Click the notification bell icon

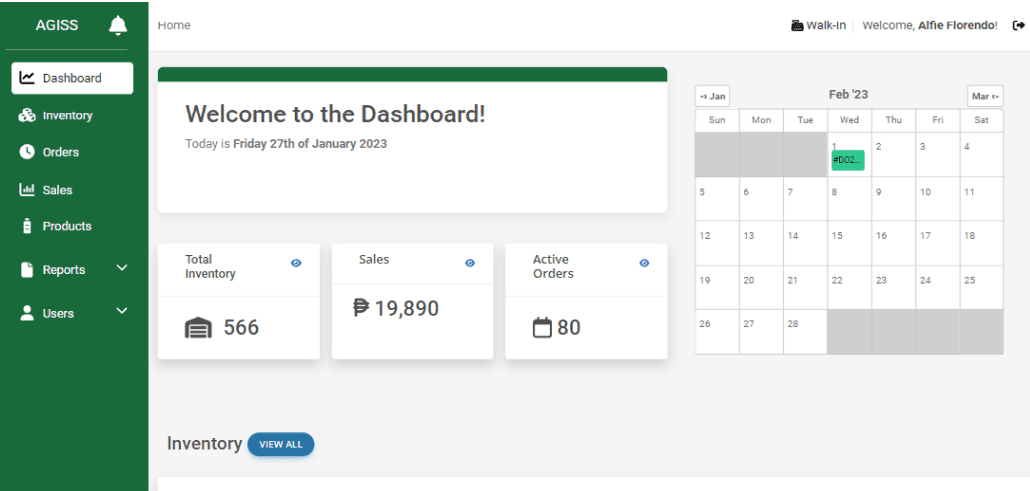[x=118, y=25]
